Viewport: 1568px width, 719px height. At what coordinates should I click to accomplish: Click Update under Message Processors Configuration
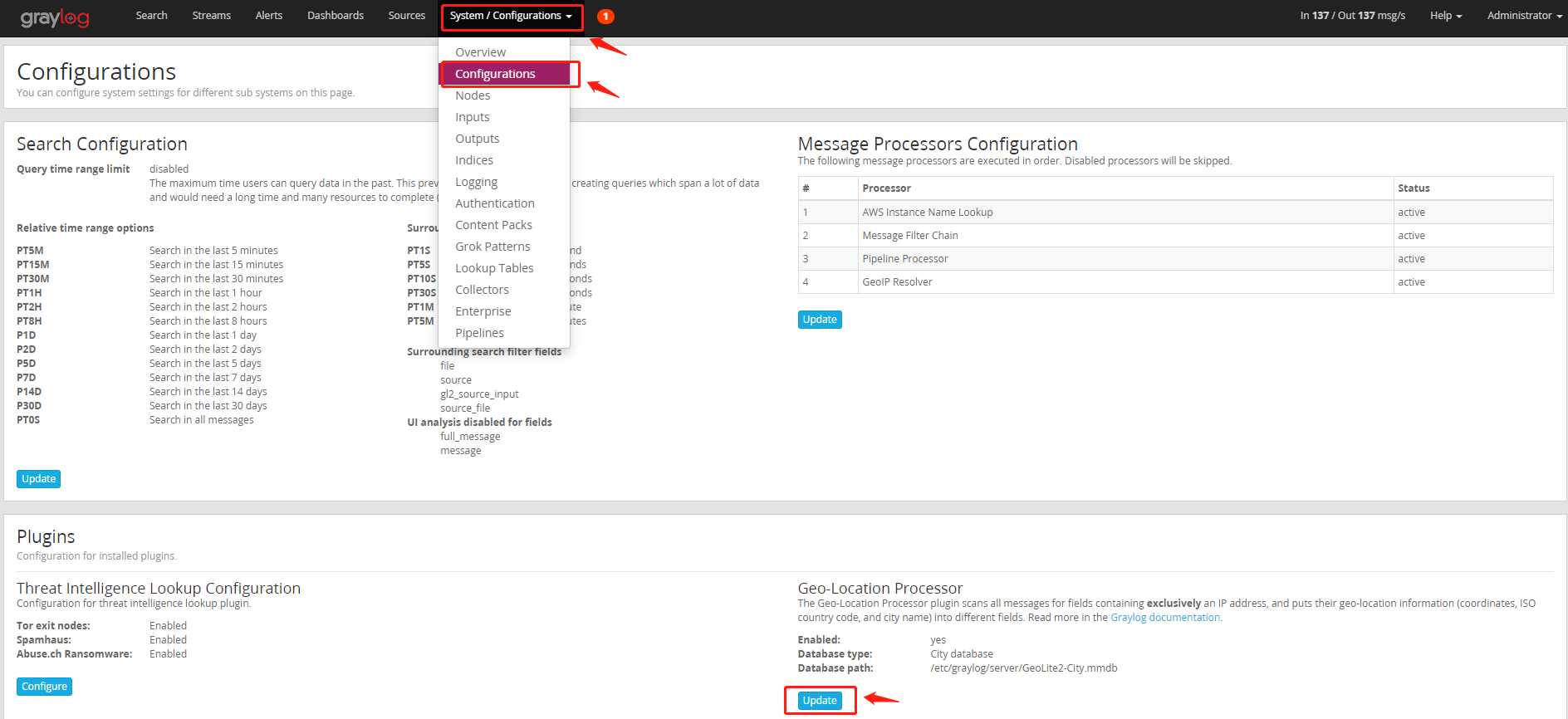pos(820,320)
